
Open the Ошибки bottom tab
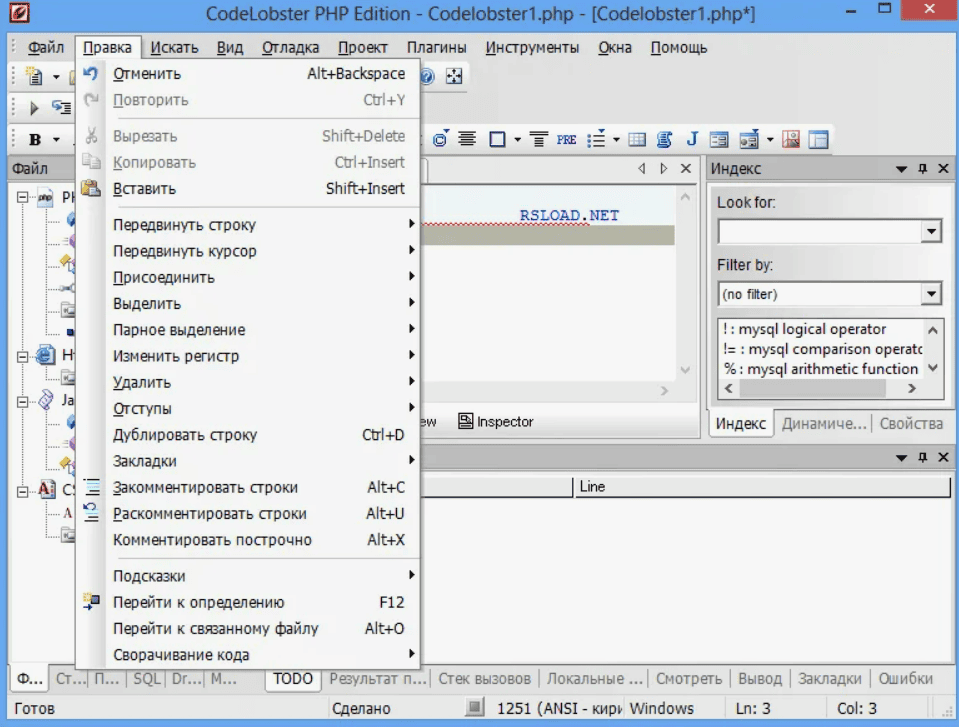click(x=905, y=678)
